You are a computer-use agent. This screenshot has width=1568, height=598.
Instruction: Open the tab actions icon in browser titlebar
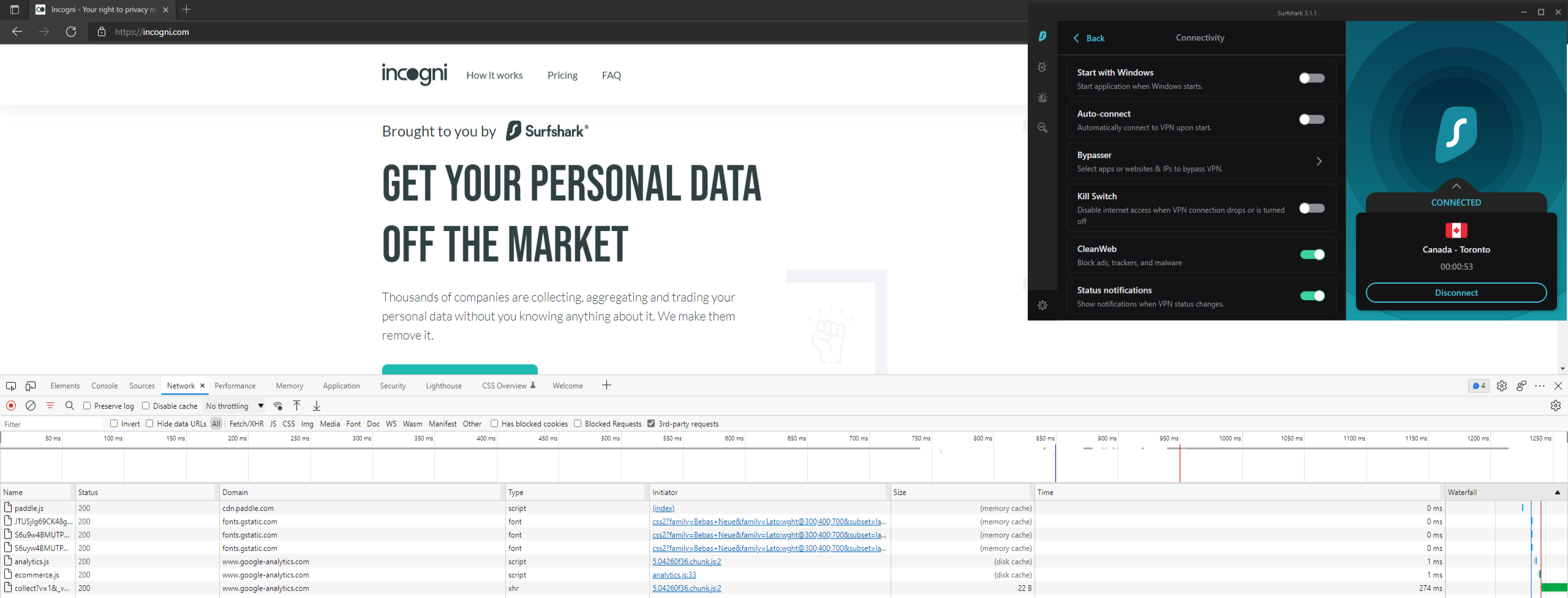[x=15, y=9]
